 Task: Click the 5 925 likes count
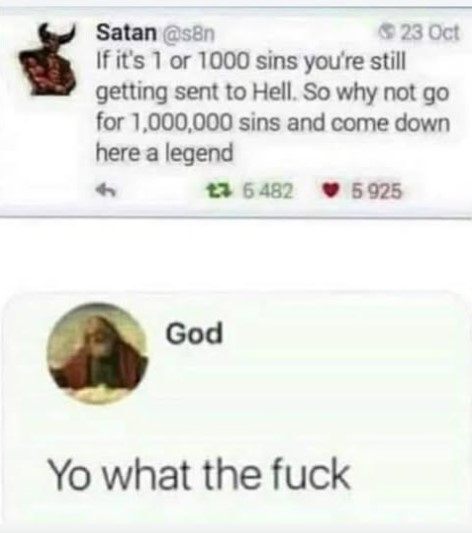(376, 191)
